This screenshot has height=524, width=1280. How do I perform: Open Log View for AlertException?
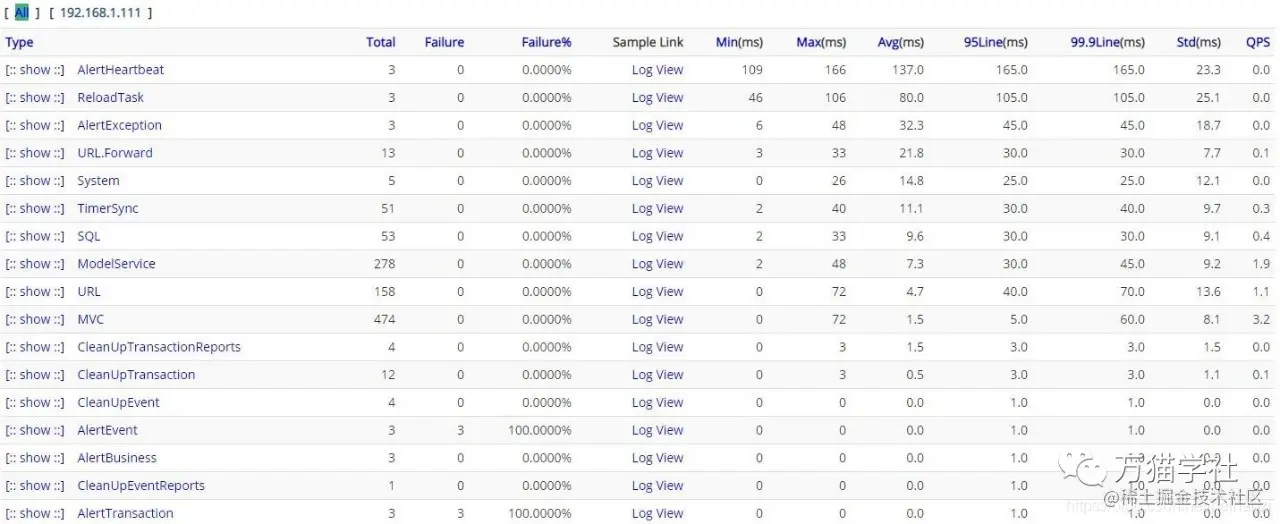click(x=657, y=125)
